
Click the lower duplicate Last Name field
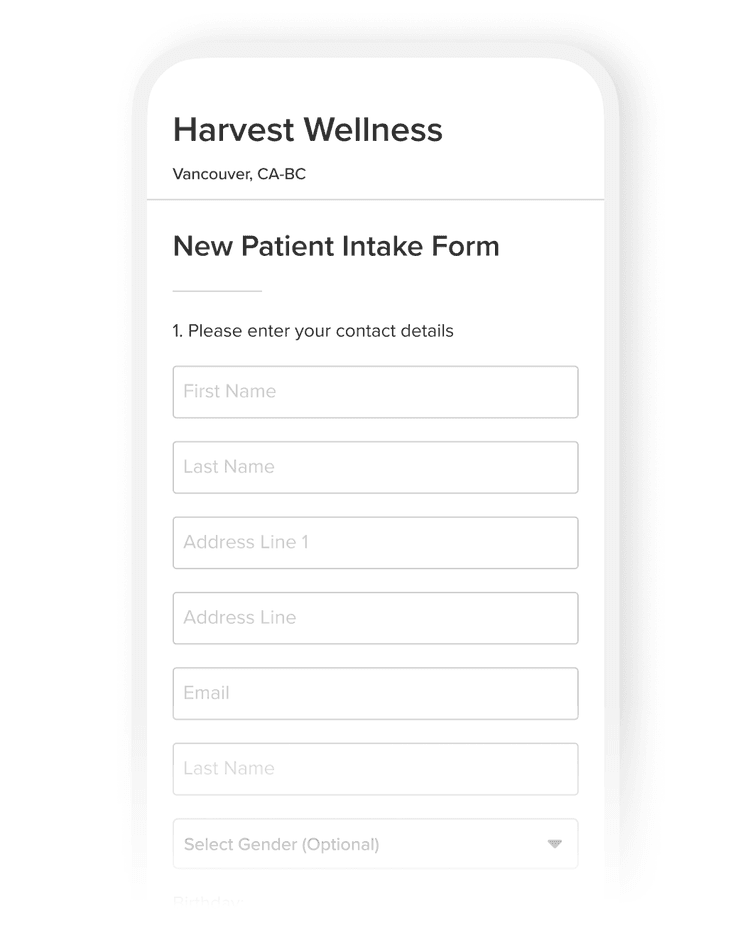coord(375,769)
